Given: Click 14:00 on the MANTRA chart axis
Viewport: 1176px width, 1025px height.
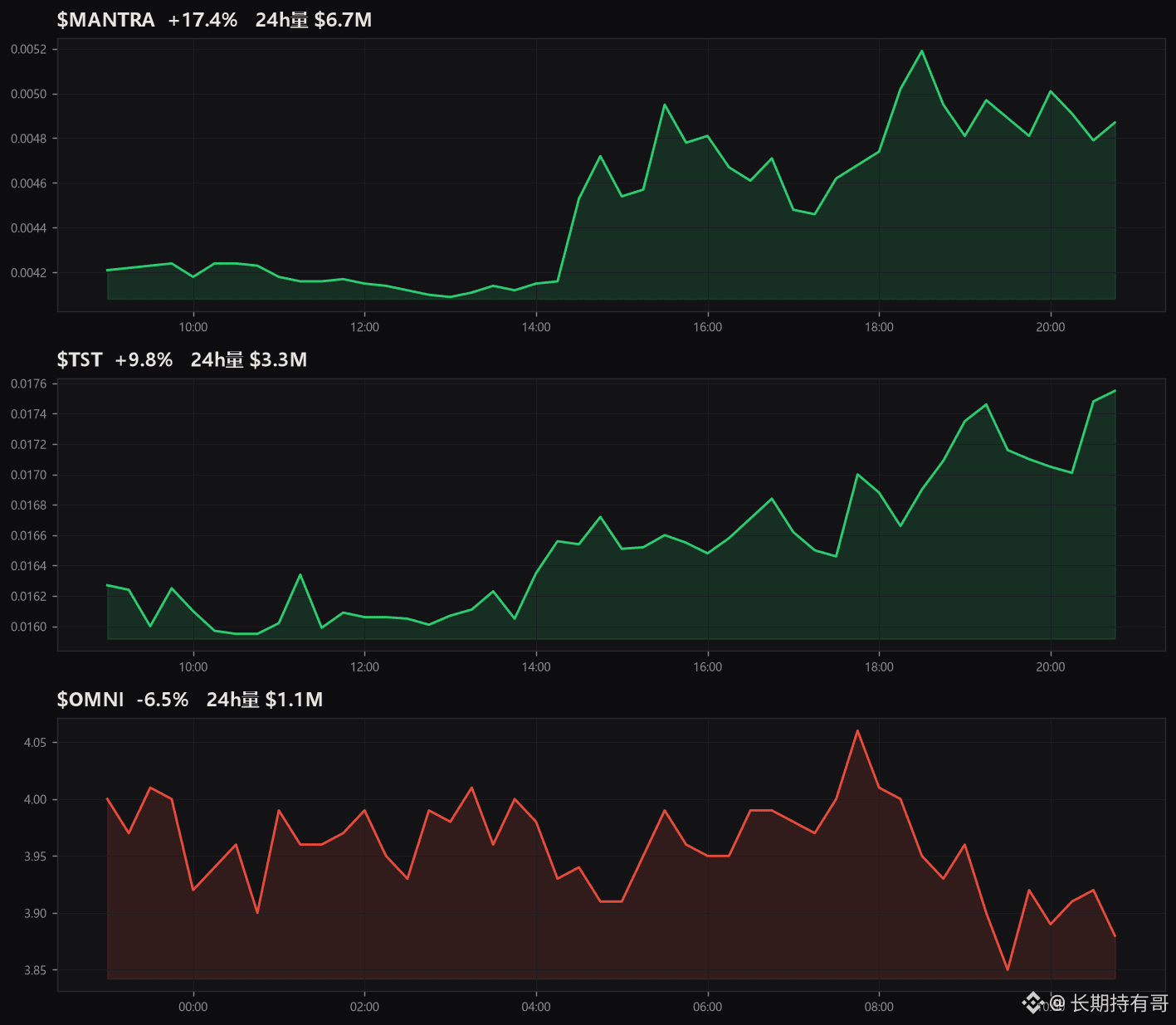Looking at the screenshot, I should click(536, 327).
